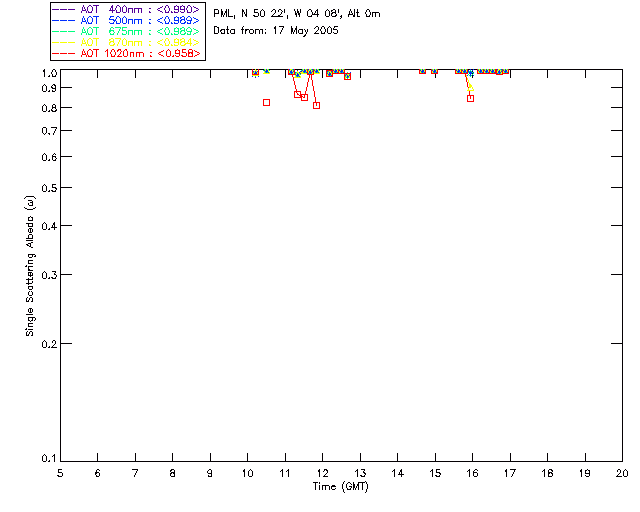
Task: Click the PML station location header text
Action: point(297,13)
